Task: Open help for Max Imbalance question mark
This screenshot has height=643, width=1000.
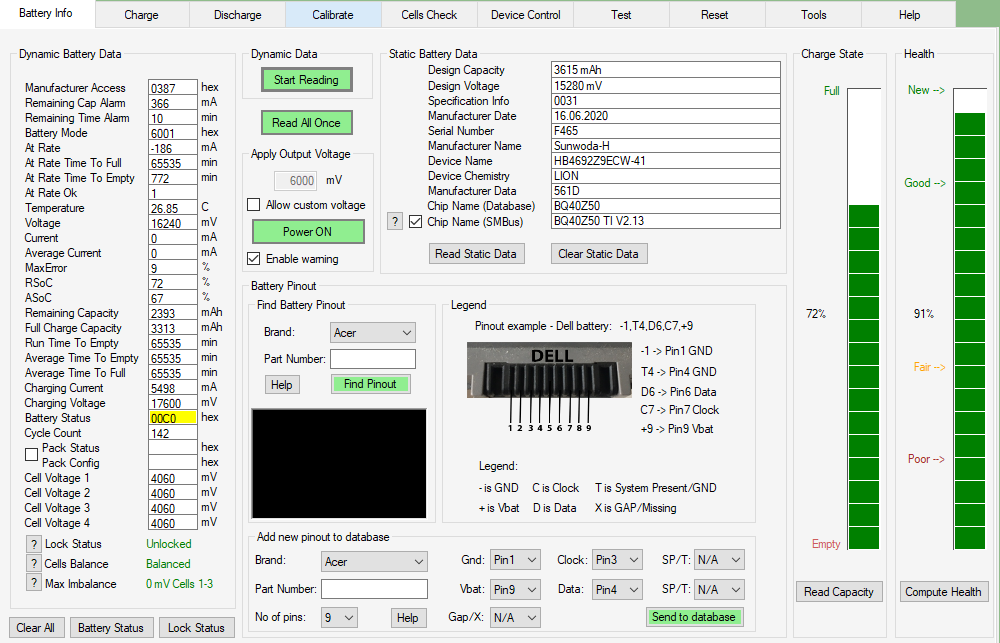Action: 34,584
